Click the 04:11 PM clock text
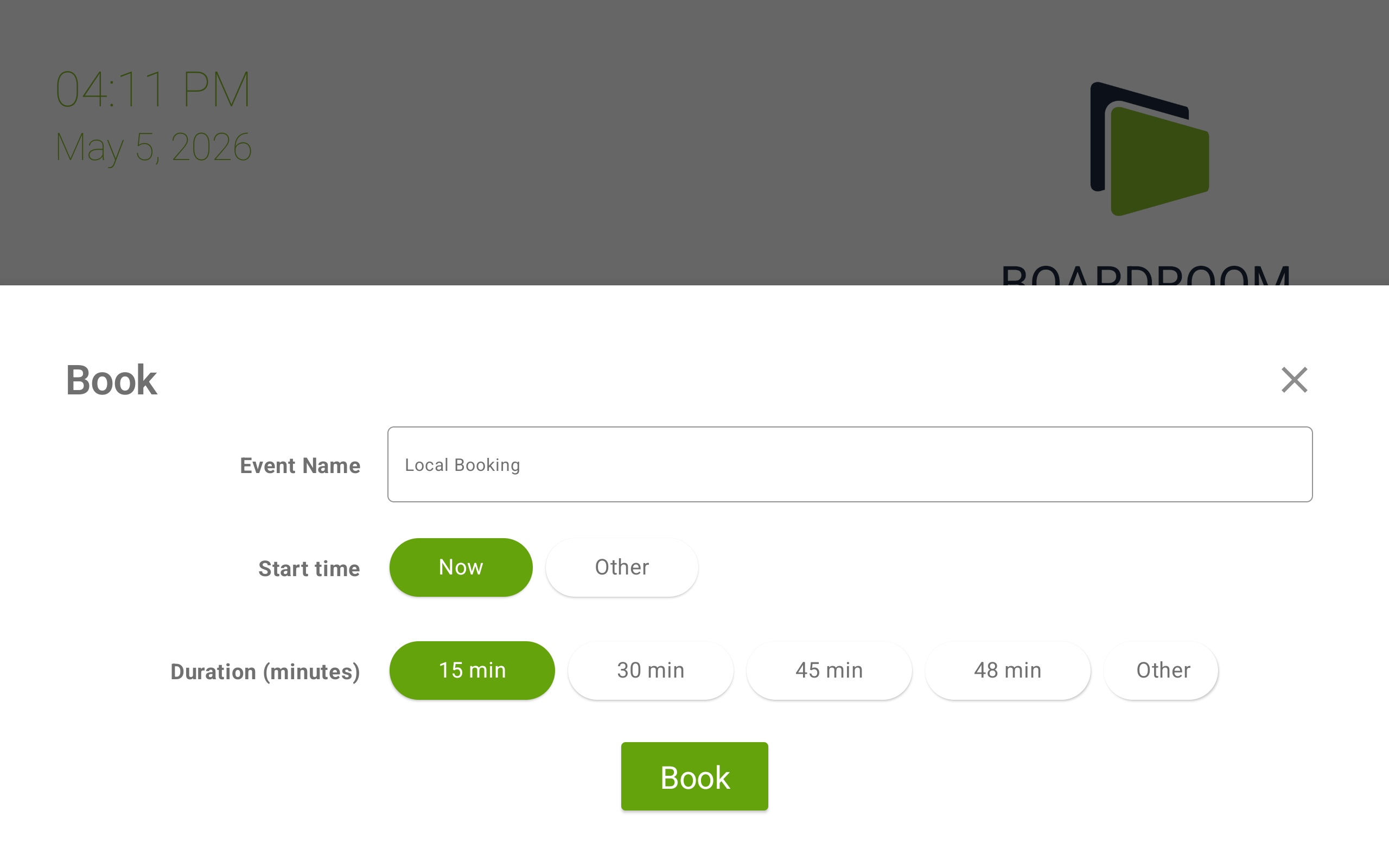 (x=152, y=90)
